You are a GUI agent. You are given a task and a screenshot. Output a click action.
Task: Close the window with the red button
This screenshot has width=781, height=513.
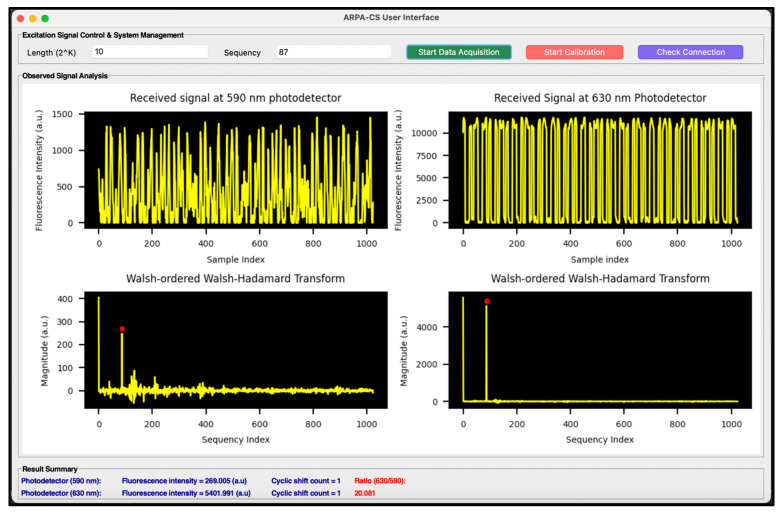[20, 18]
